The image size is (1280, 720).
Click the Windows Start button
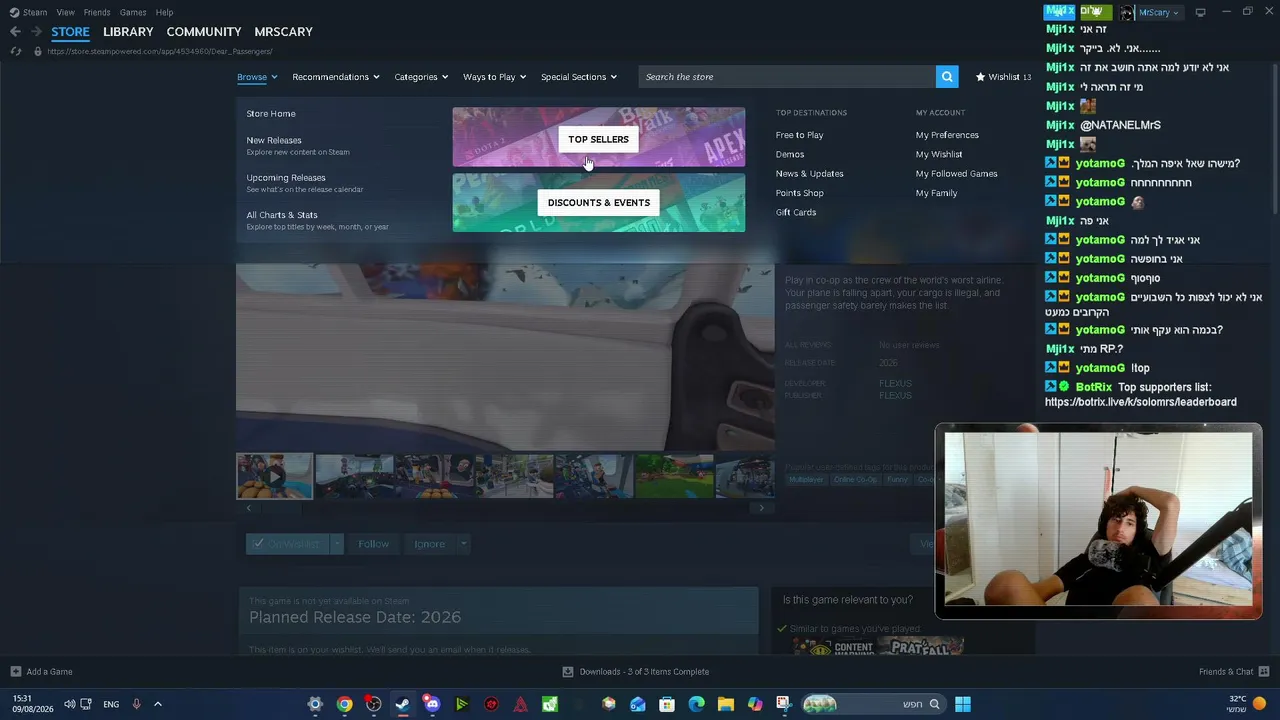click(x=963, y=704)
